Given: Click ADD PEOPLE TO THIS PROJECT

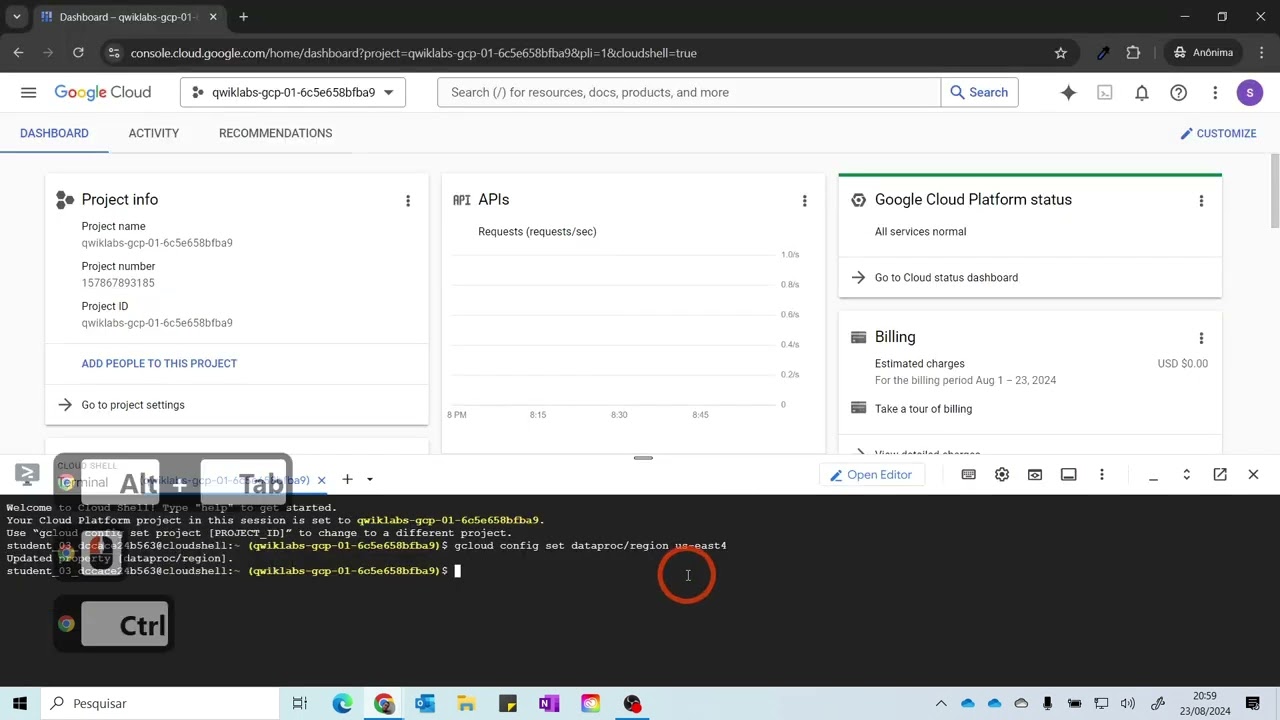Looking at the screenshot, I should (x=159, y=363).
